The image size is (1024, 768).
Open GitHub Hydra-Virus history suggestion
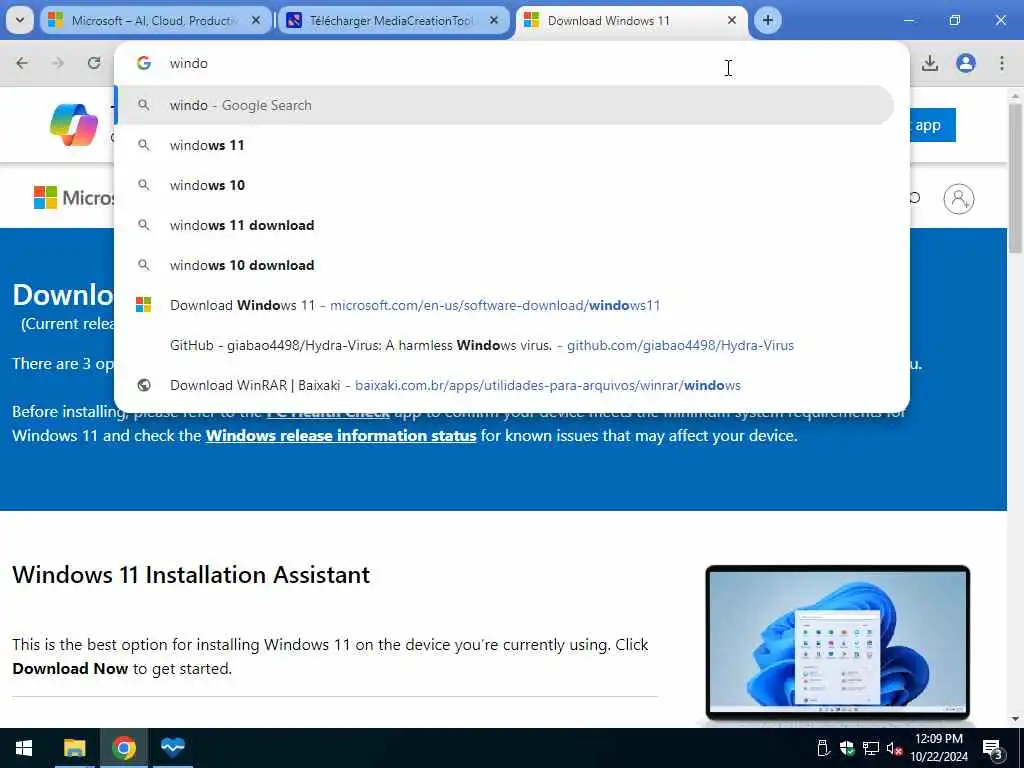tap(504, 345)
